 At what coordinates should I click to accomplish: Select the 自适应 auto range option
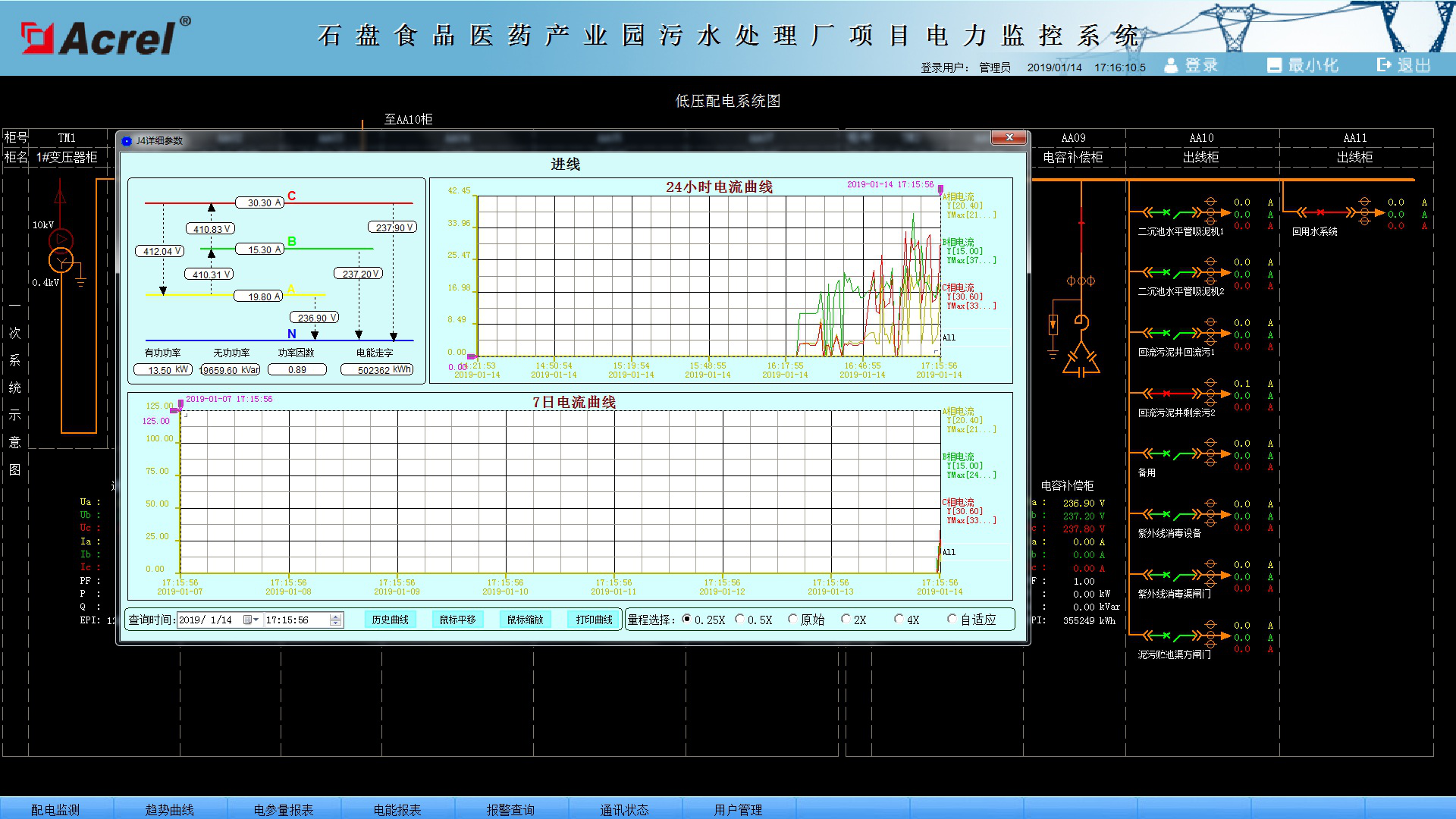[952, 620]
